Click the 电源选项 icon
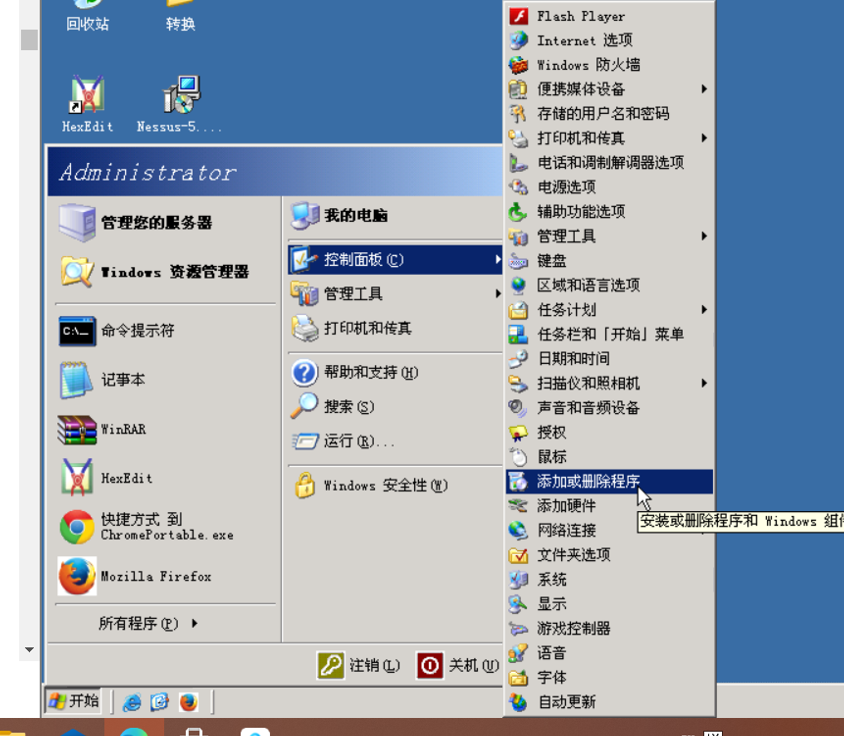 [x=519, y=187]
